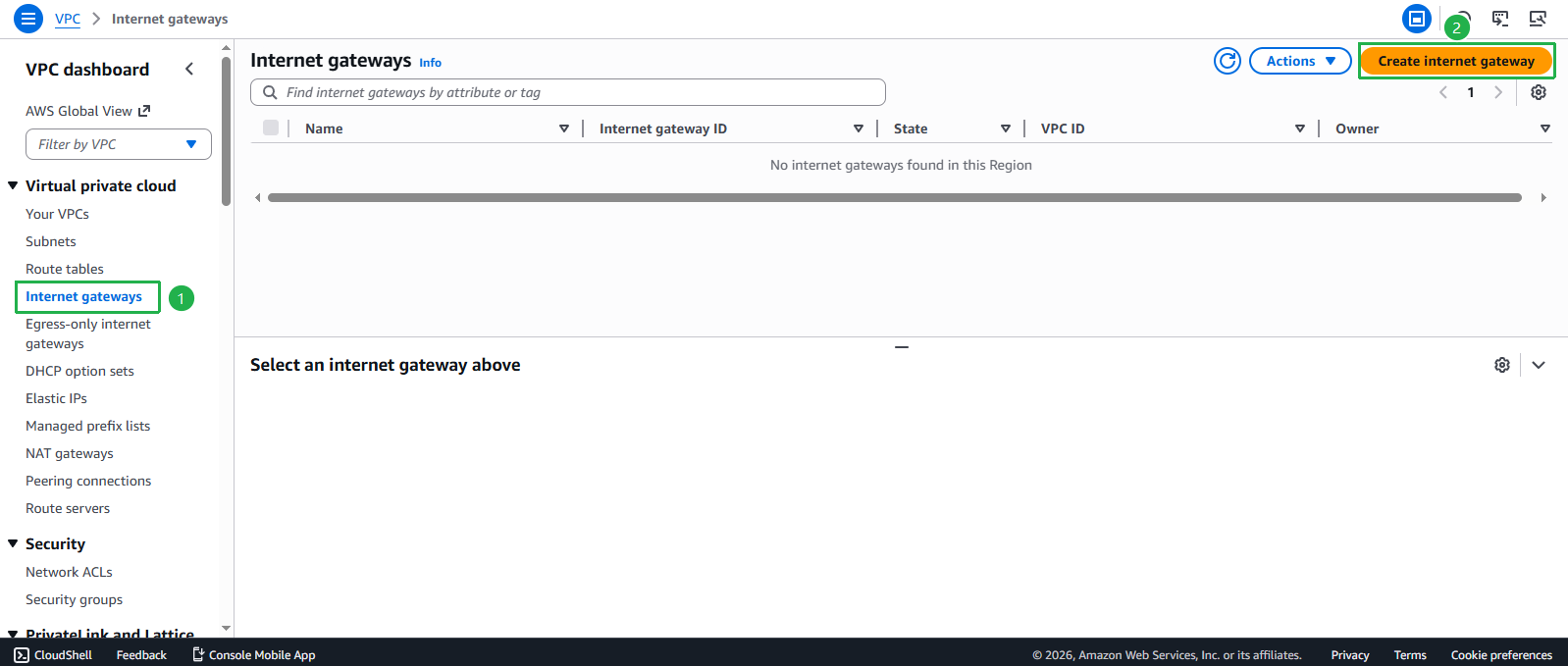1568x666 pixels.
Task: Click the State column header
Action: (911, 128)
